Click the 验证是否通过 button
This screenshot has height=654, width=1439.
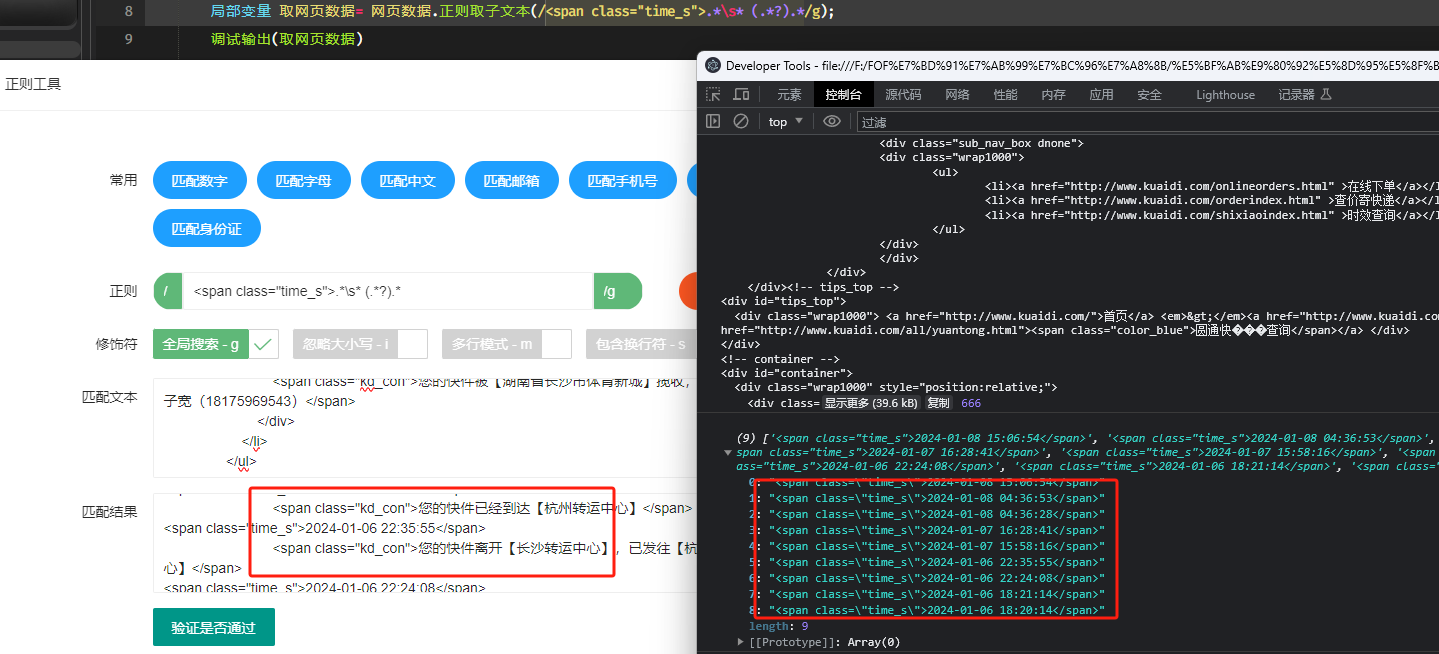point(213,627)
